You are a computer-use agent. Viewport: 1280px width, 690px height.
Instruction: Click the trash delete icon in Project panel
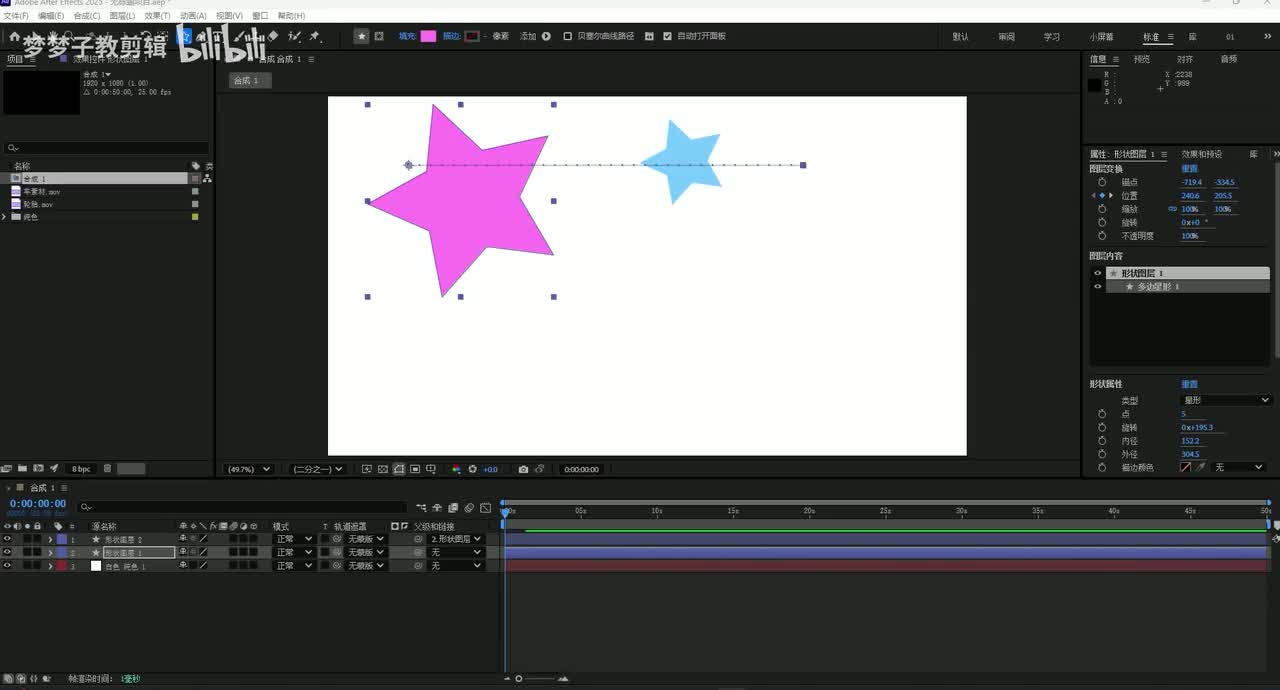[107, 468]
